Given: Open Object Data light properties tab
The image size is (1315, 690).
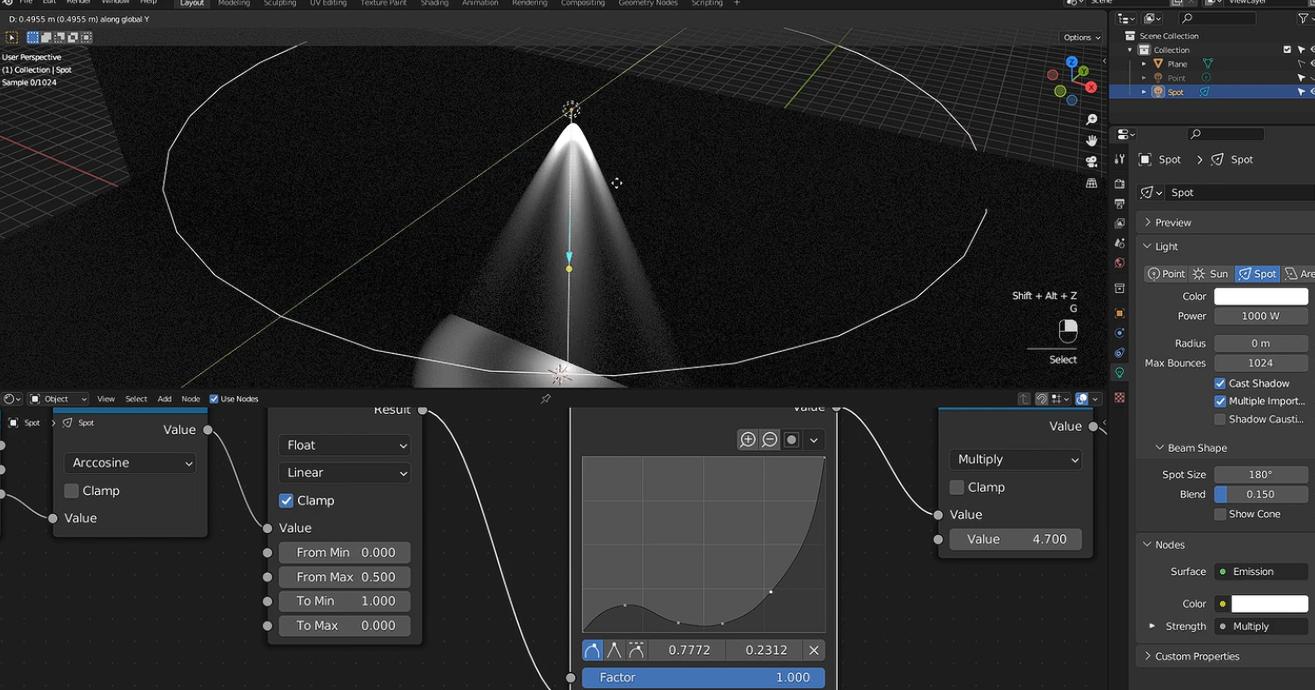Looking at the screenshot, I should click(x=1119, y=373).
